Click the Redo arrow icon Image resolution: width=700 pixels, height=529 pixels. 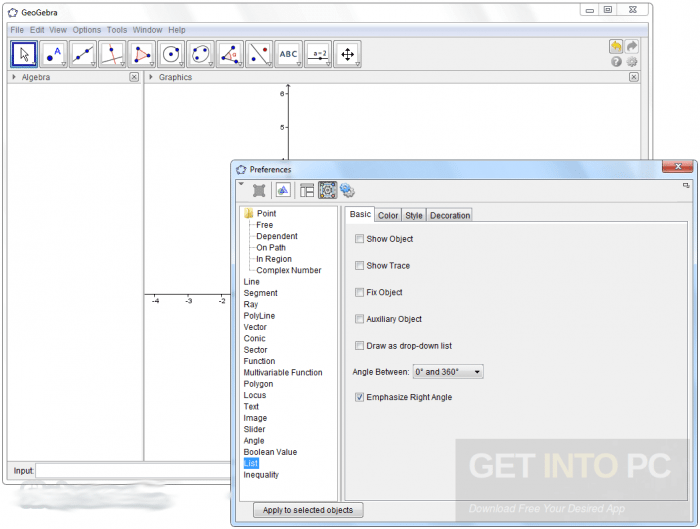coord(632,46)
